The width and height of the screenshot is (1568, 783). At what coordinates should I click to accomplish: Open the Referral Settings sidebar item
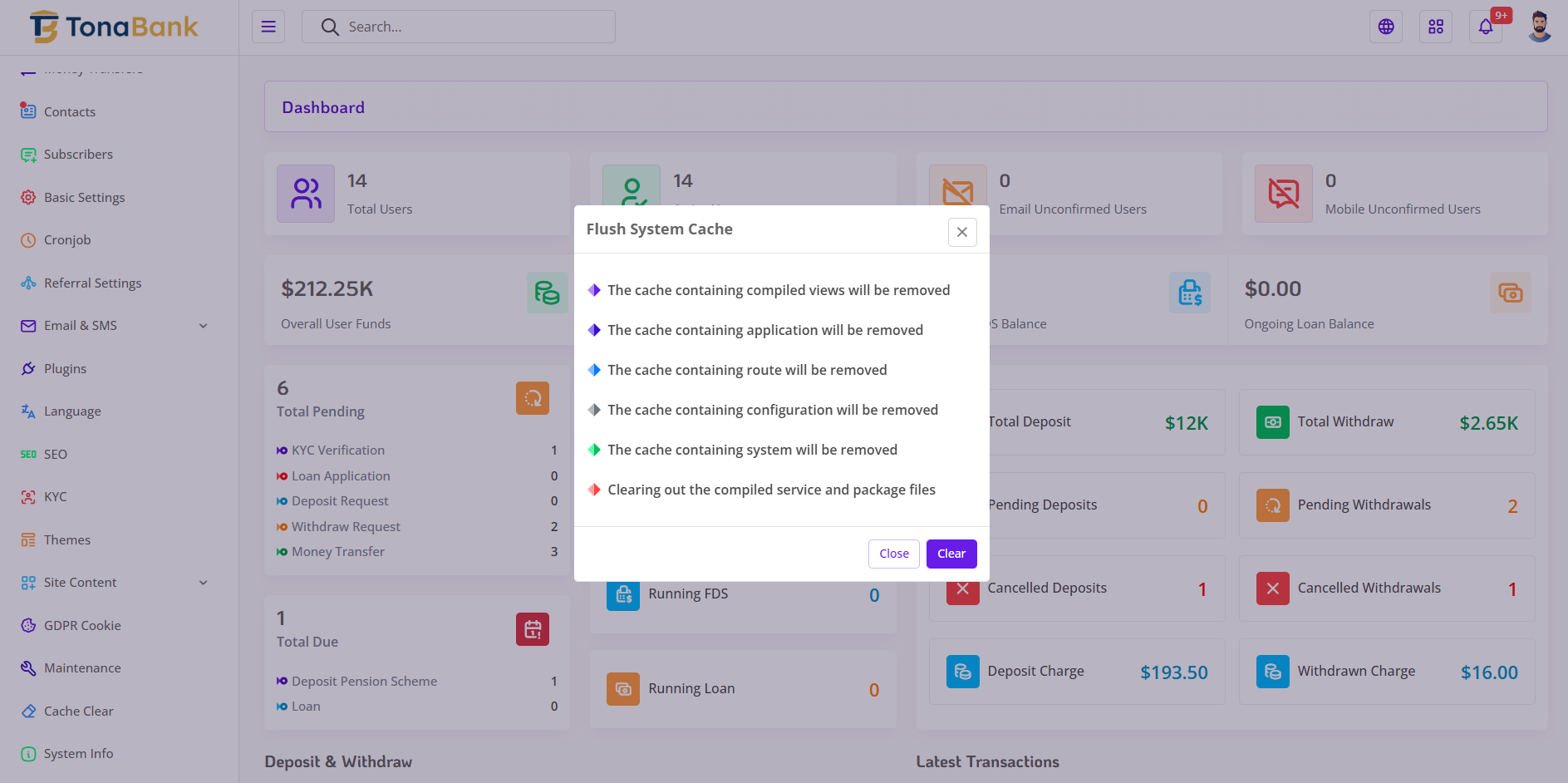coord(92,283)
